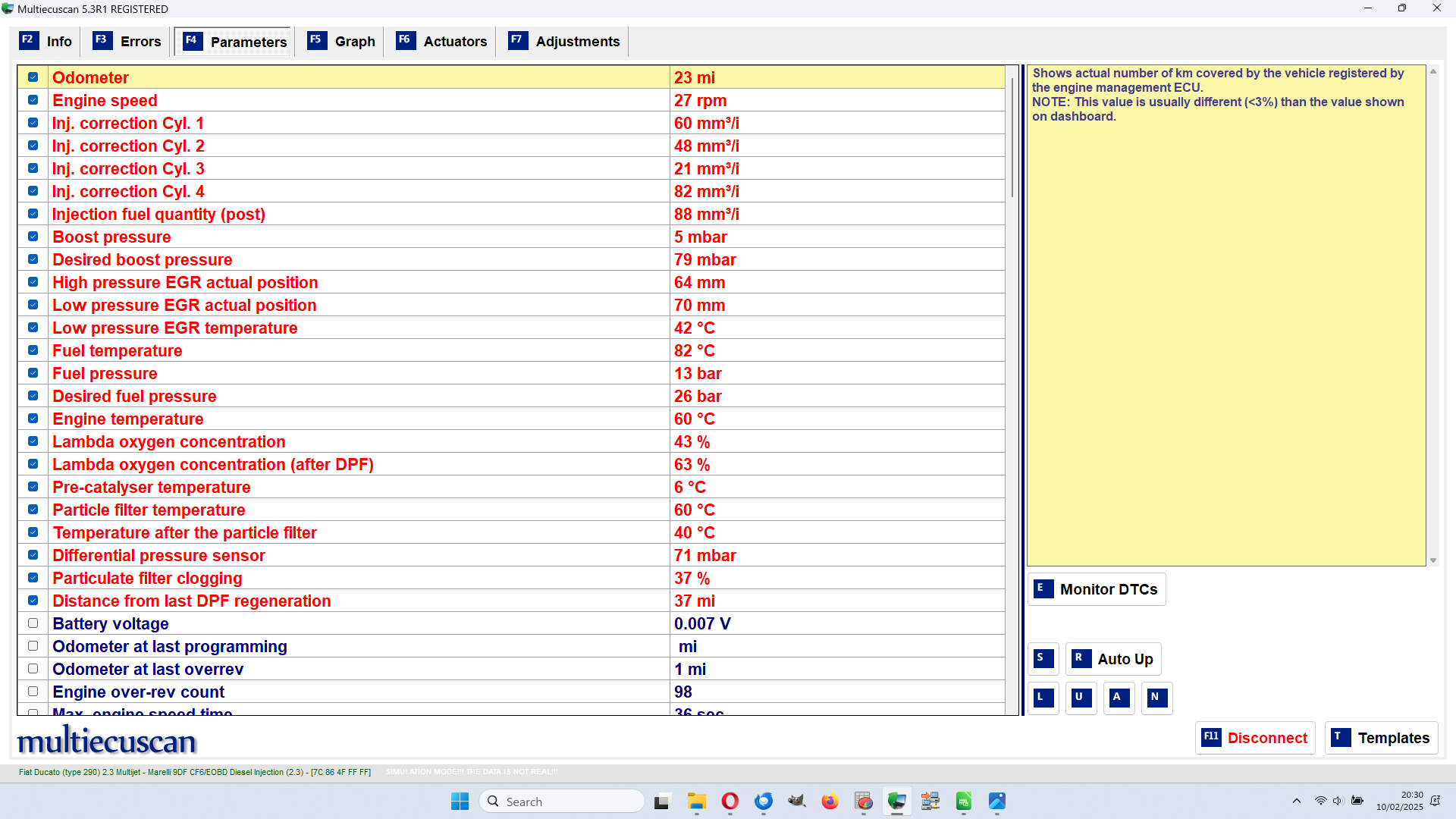Click the U shortcut button
This screenshot has width=1456, height=819.
click(x=1081, y=698)
